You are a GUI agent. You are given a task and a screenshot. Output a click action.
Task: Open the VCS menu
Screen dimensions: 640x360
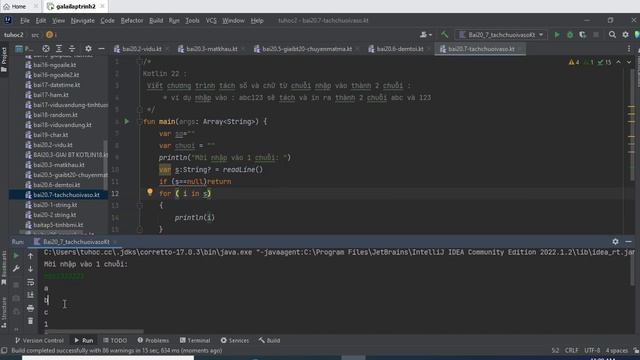(x=211, y=20)
